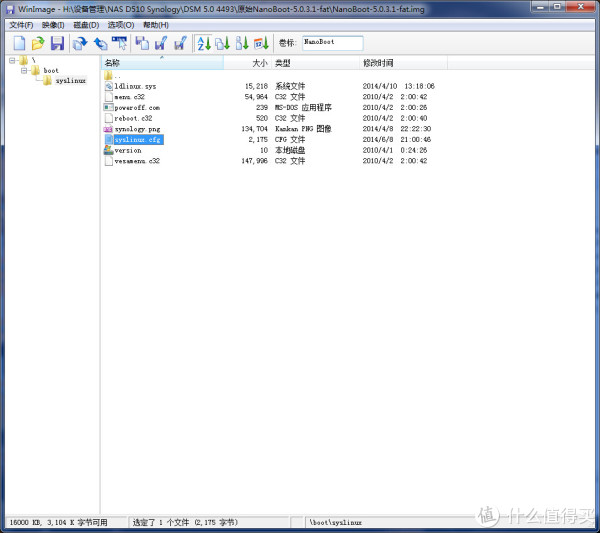This screenshot has height=533, width=600.
Task: Click the Open image folder icon
Action: [38, 43]
